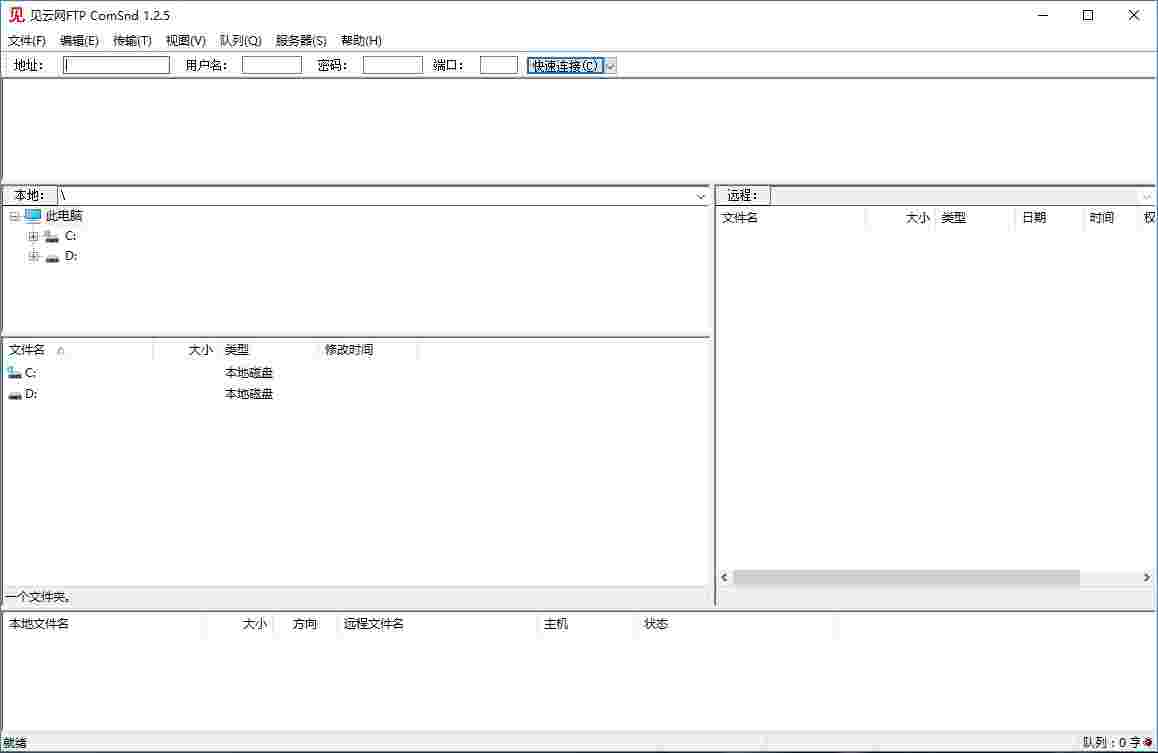Screen dimensions: 1158x753
Task: Open the local path dropdown list
Action: click(x=701, y=196)
